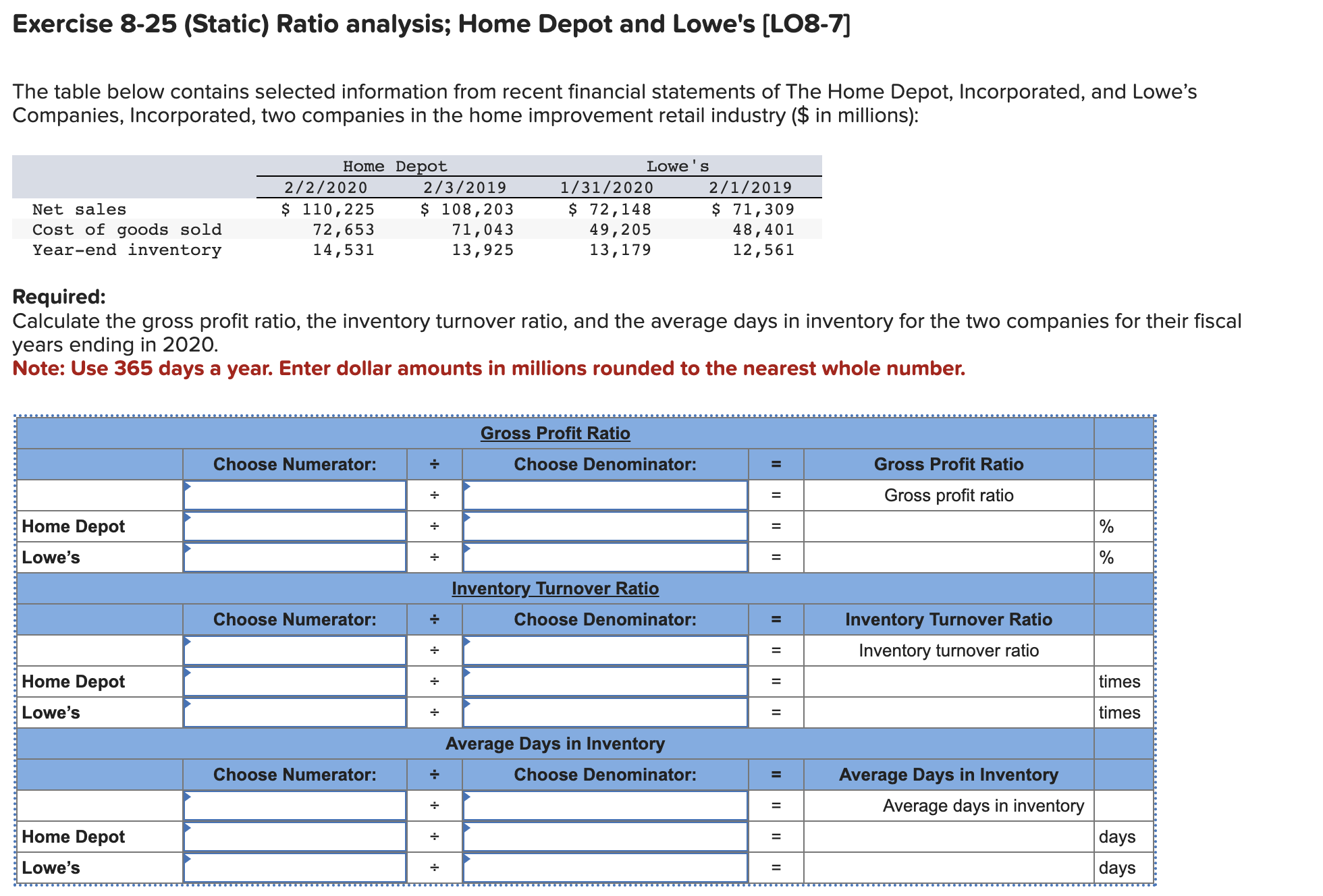Open numerator dropdown in Inventory Turnover Ratio first row

point(295,650)
